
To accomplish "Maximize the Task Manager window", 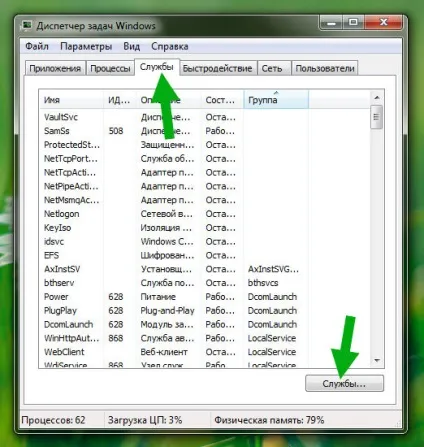I will [x=353, y=23].
